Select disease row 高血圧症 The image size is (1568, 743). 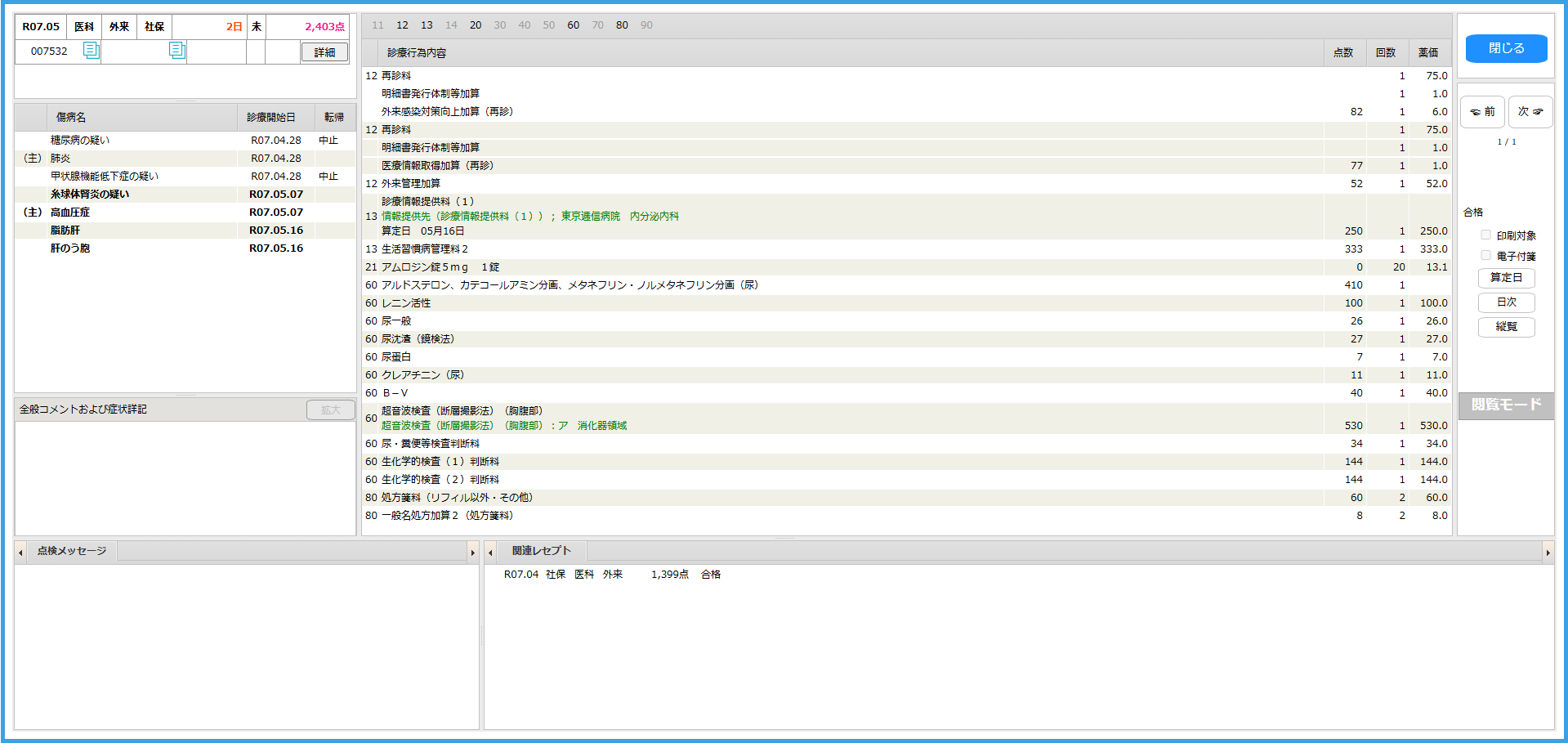coord(185,213)
